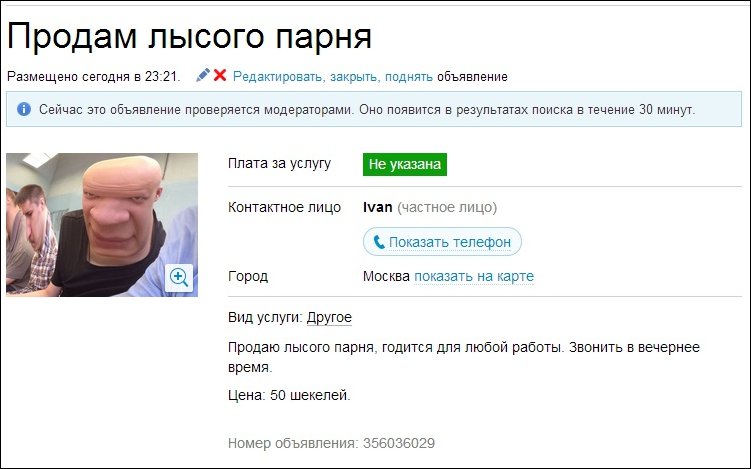The height and width of the screenshot is (469, 751).
Task: Click the blue info icon in moderation notice
Action: click(24, 109)
